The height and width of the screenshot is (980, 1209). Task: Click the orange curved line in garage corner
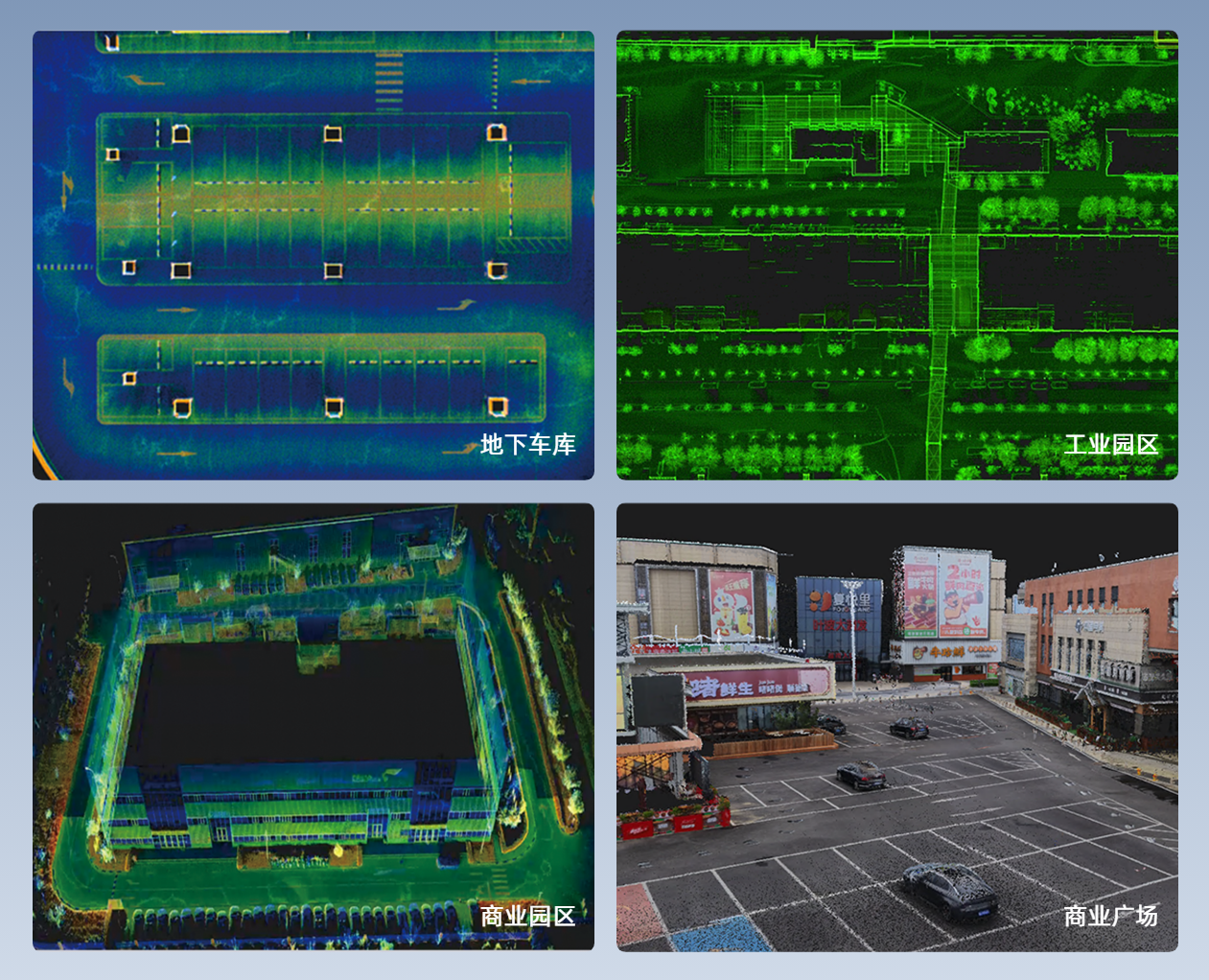point(40,453)
